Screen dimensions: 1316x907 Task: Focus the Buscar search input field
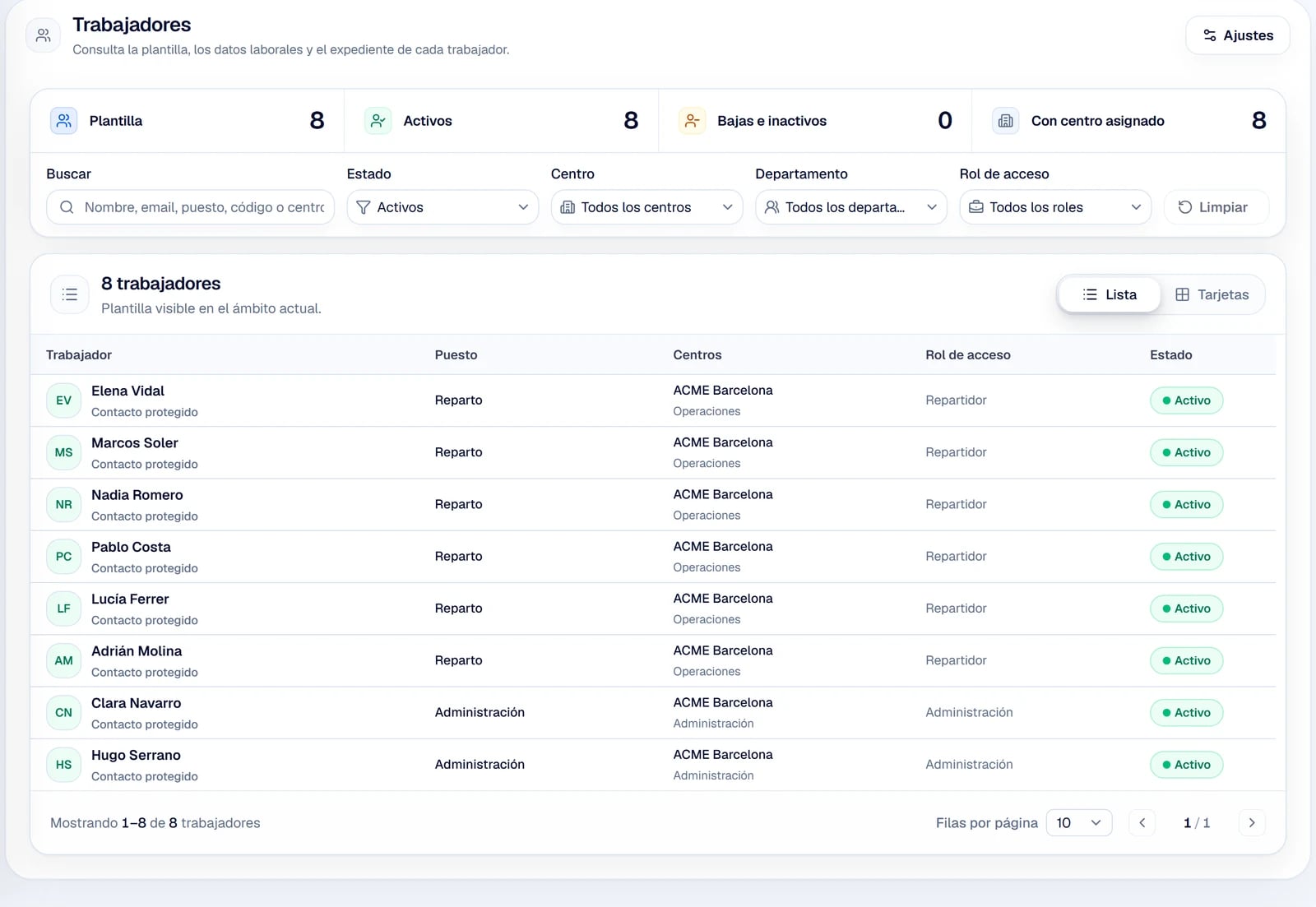click(190, 207)
